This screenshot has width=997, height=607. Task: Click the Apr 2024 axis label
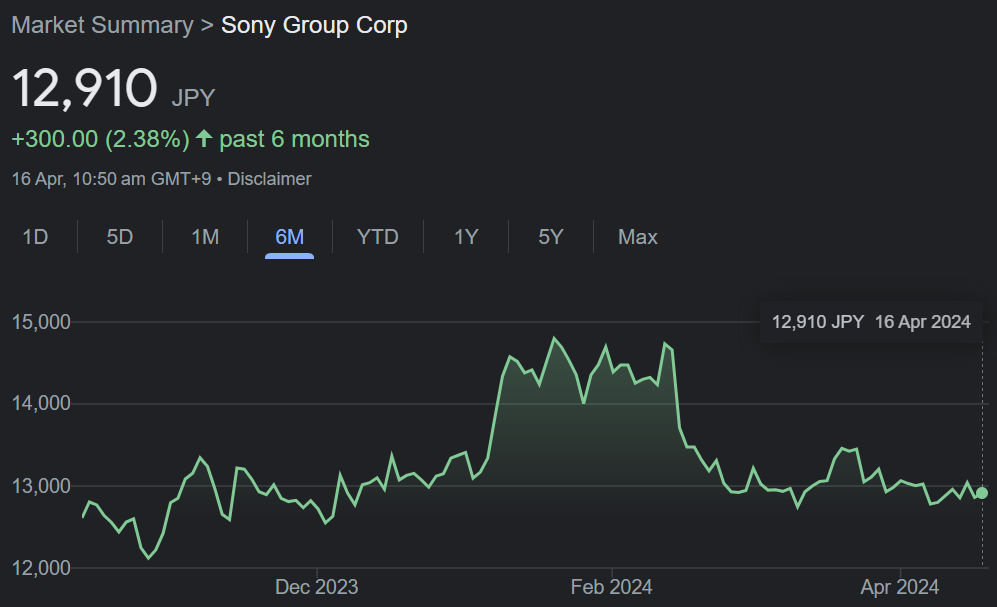tap(899, 587)
